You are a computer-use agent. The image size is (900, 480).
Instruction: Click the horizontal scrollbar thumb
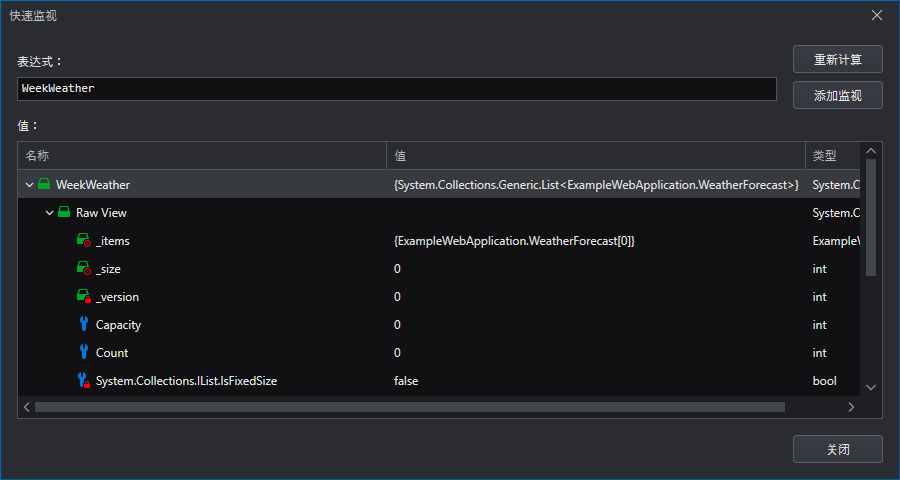410,407
